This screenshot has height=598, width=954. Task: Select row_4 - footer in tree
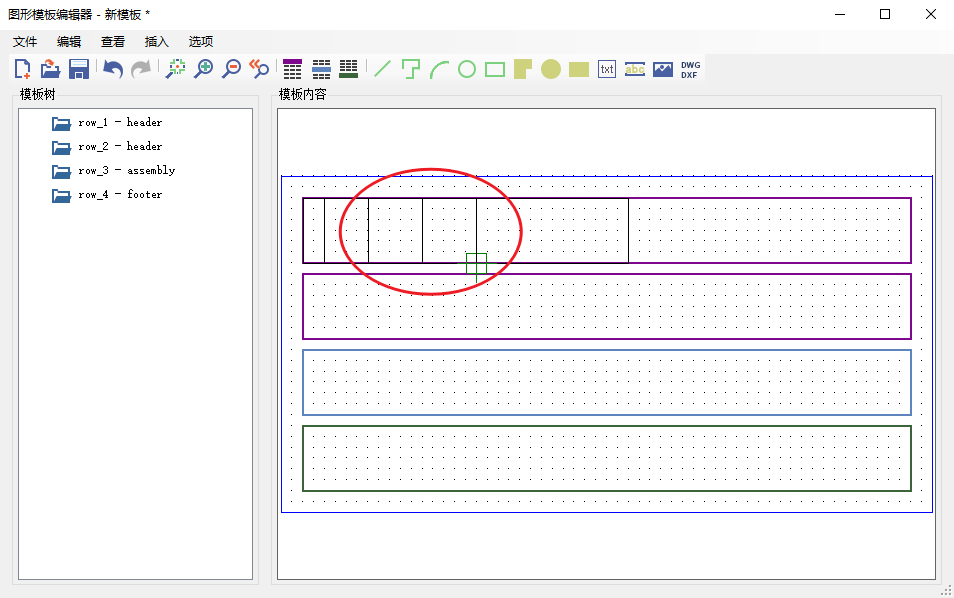click(x=120, y=195)
